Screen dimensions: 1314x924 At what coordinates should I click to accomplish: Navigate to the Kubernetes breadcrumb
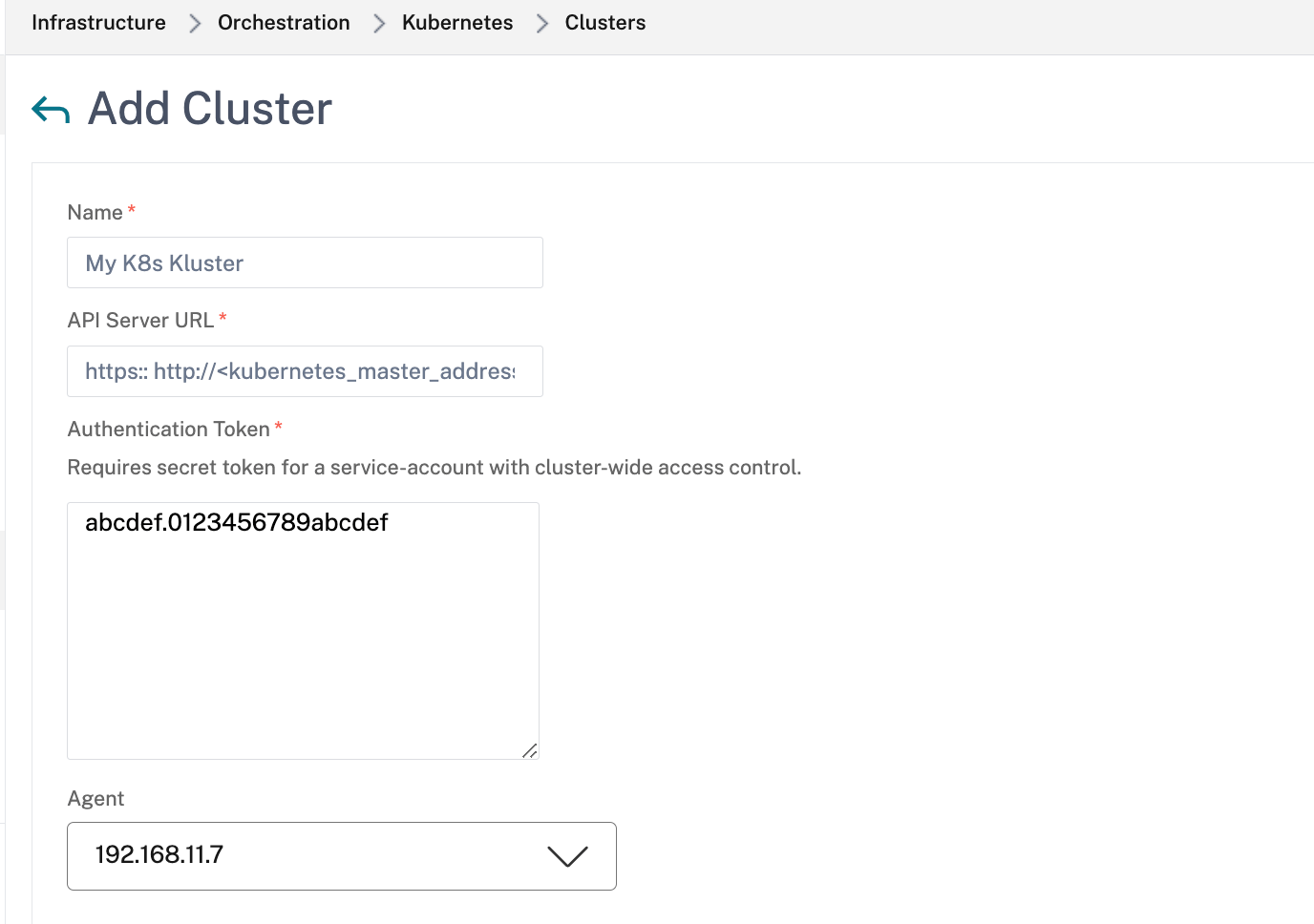(x=457, y=23)
